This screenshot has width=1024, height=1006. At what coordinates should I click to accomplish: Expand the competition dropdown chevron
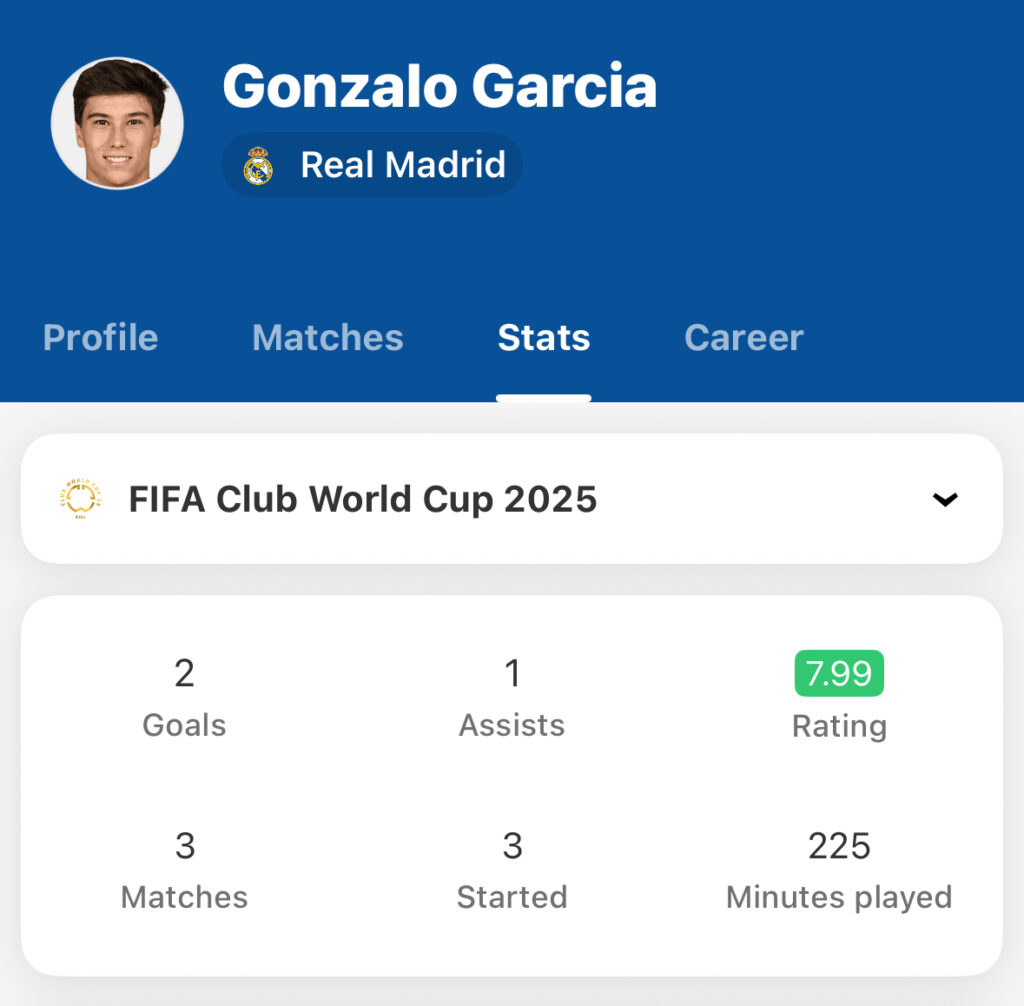point(945,500)
